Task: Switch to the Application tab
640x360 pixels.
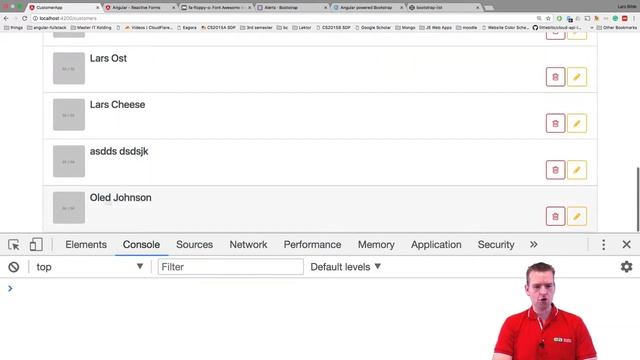Action: 436,244
